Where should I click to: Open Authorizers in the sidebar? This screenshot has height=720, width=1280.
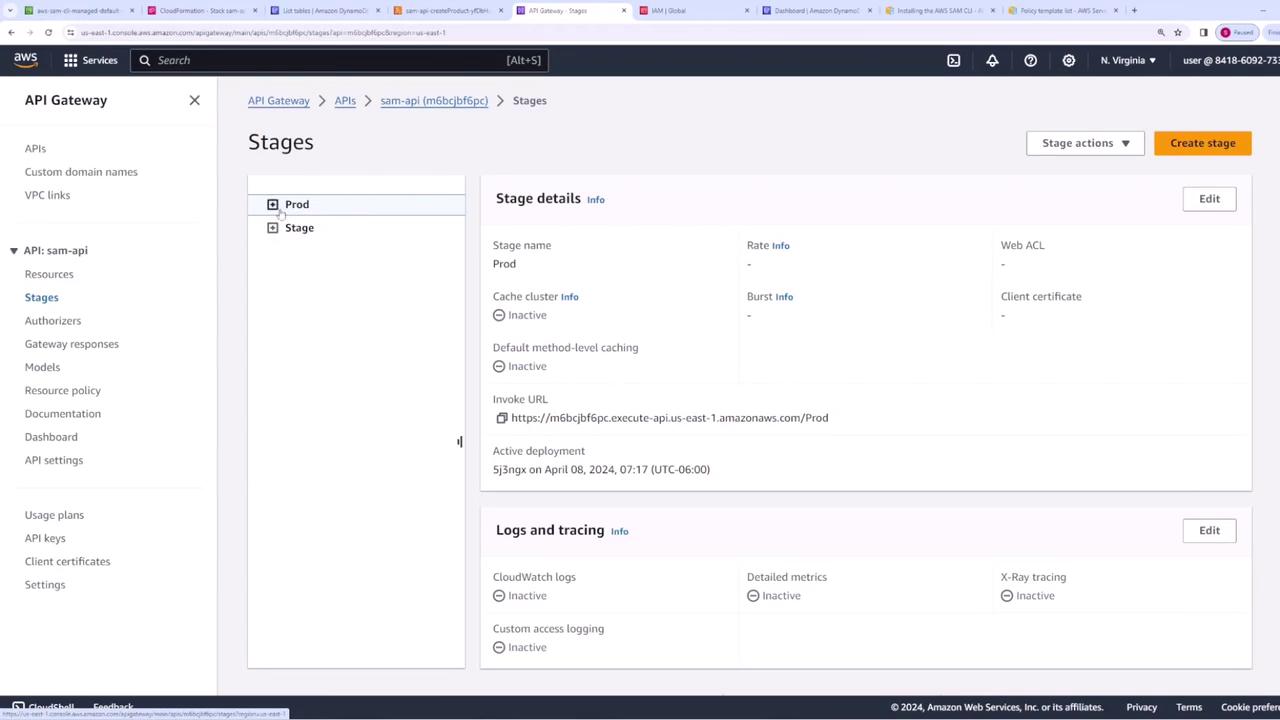click(53, 321)
